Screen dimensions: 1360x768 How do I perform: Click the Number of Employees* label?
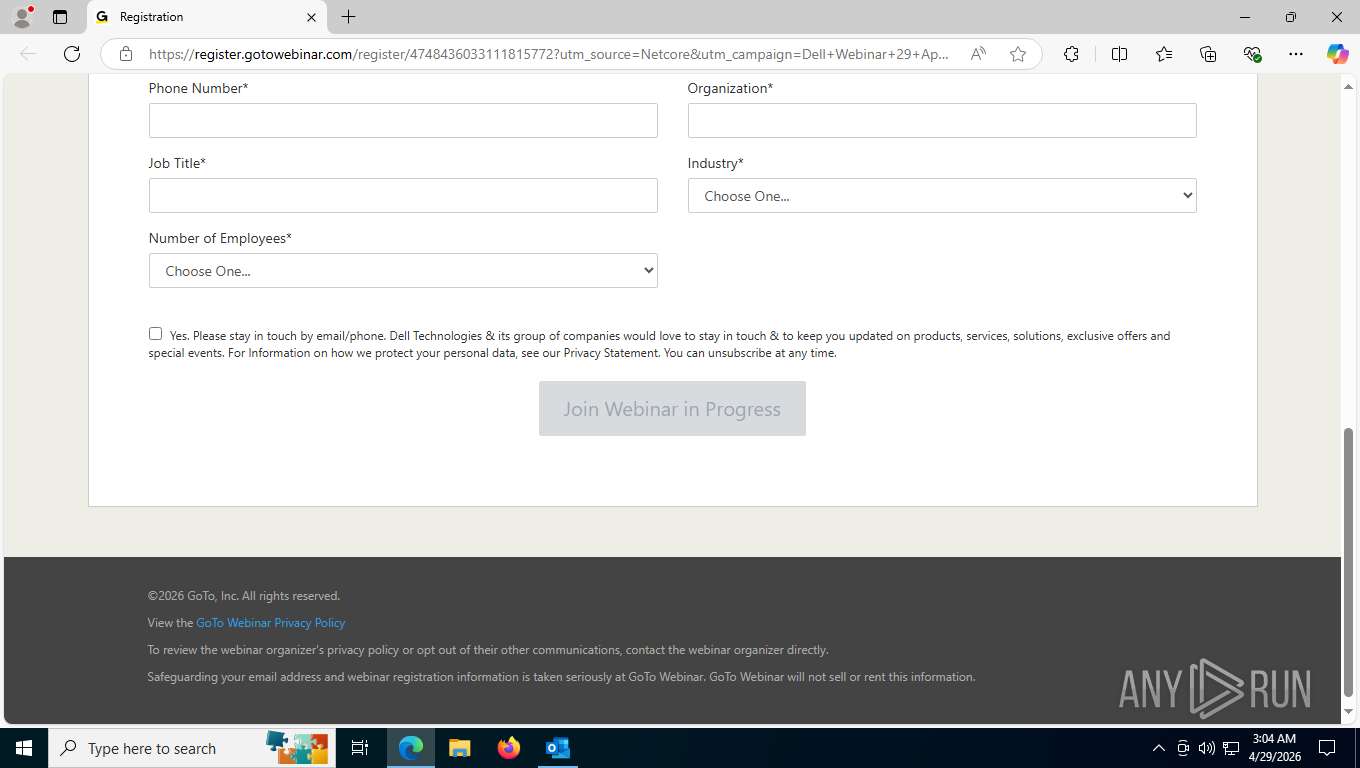tap(220, 238)
